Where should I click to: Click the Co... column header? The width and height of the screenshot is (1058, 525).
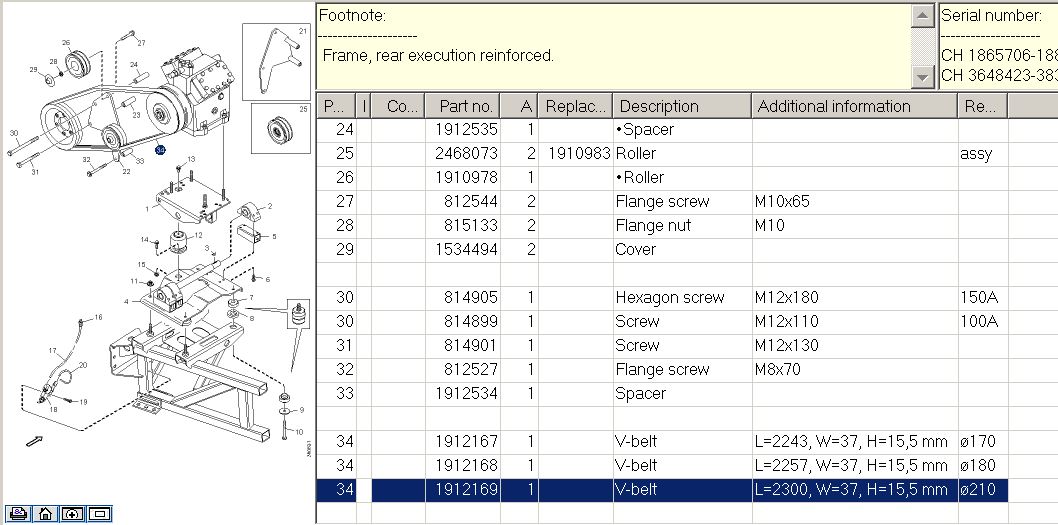click(398, 106)
